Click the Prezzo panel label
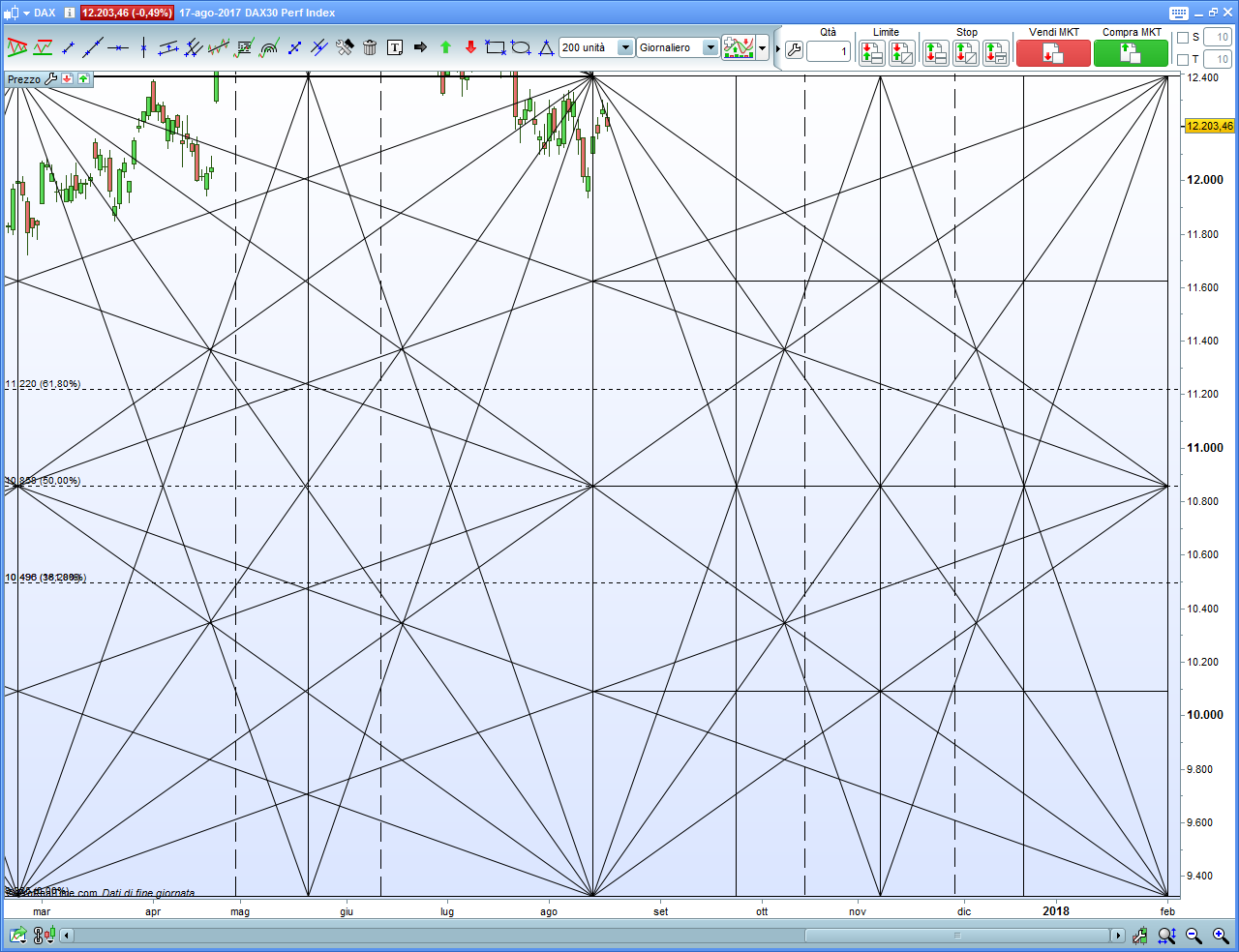This screenshot has height=952, width=1239. 24,79
